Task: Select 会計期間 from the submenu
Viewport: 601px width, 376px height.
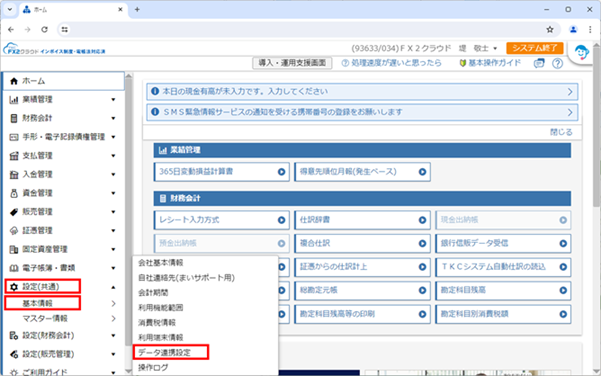Action: (153, 293)
